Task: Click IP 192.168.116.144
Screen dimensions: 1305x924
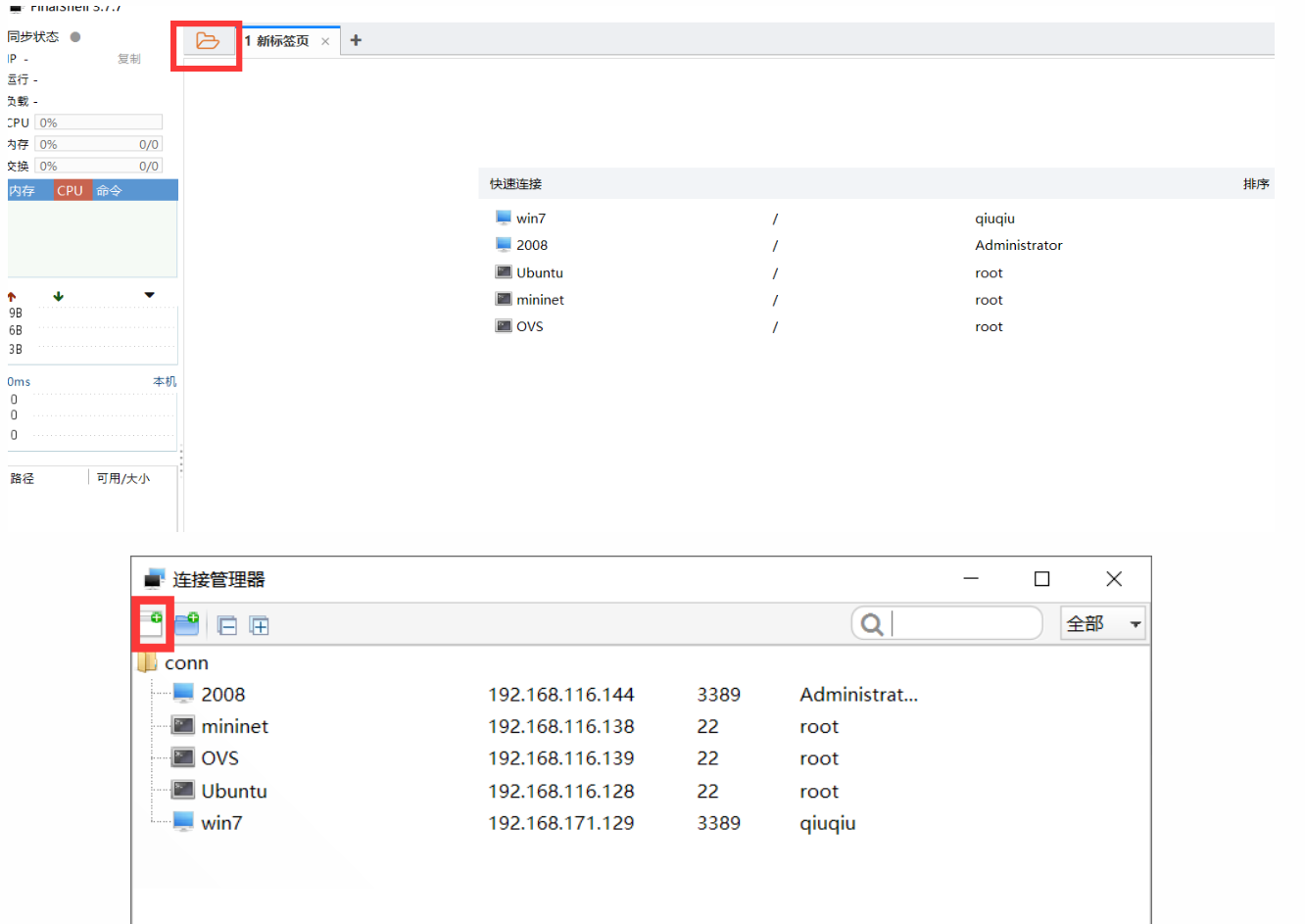Action: (x=561, y=695)
